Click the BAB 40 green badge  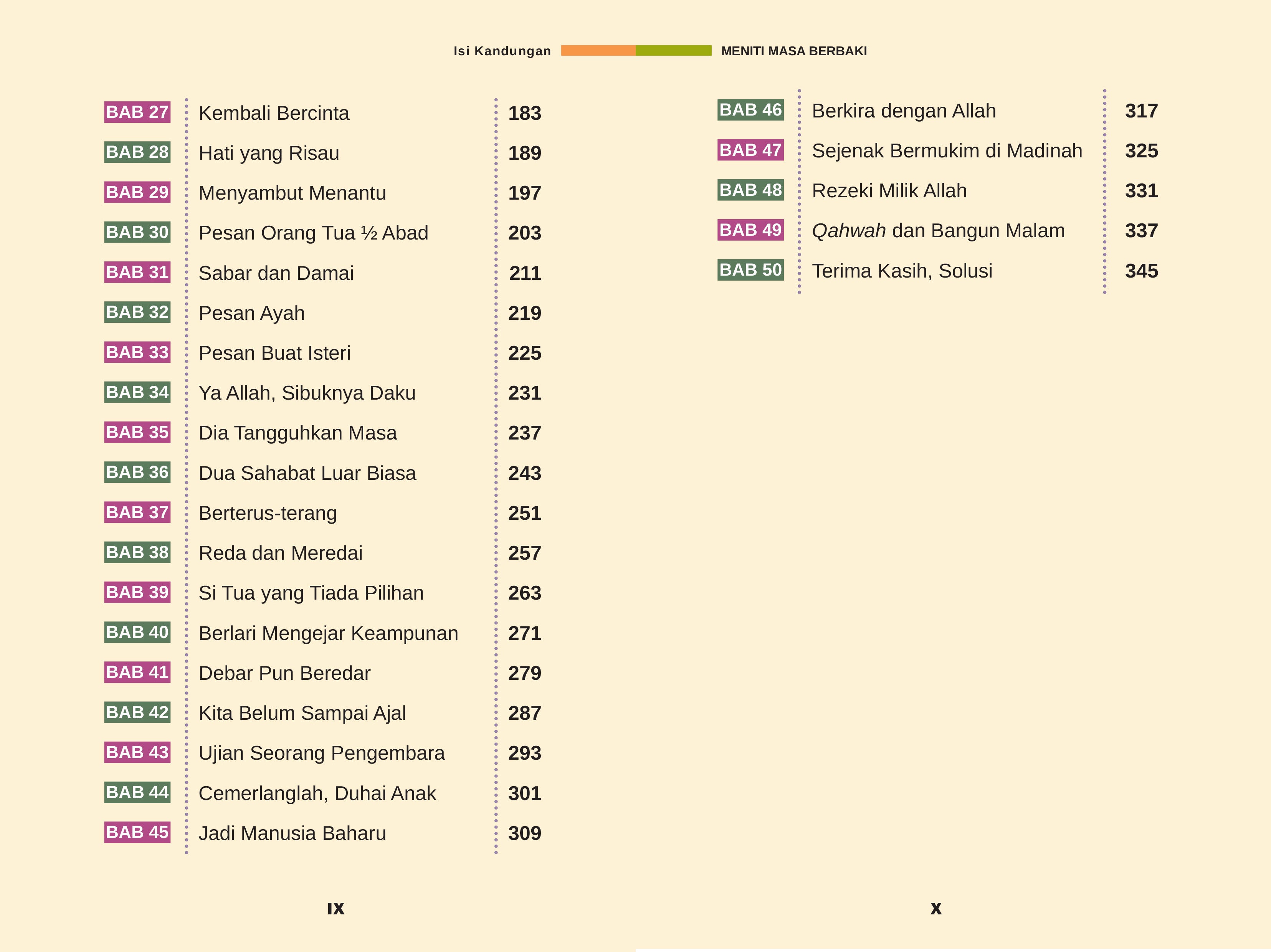click(x=137, y=632)
